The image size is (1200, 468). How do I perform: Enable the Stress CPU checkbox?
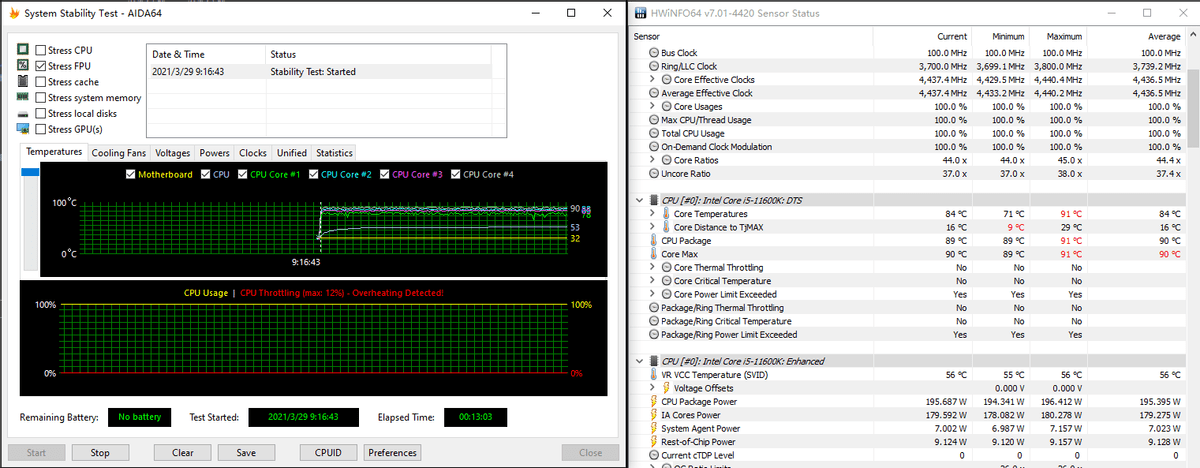tap(40, 50)
